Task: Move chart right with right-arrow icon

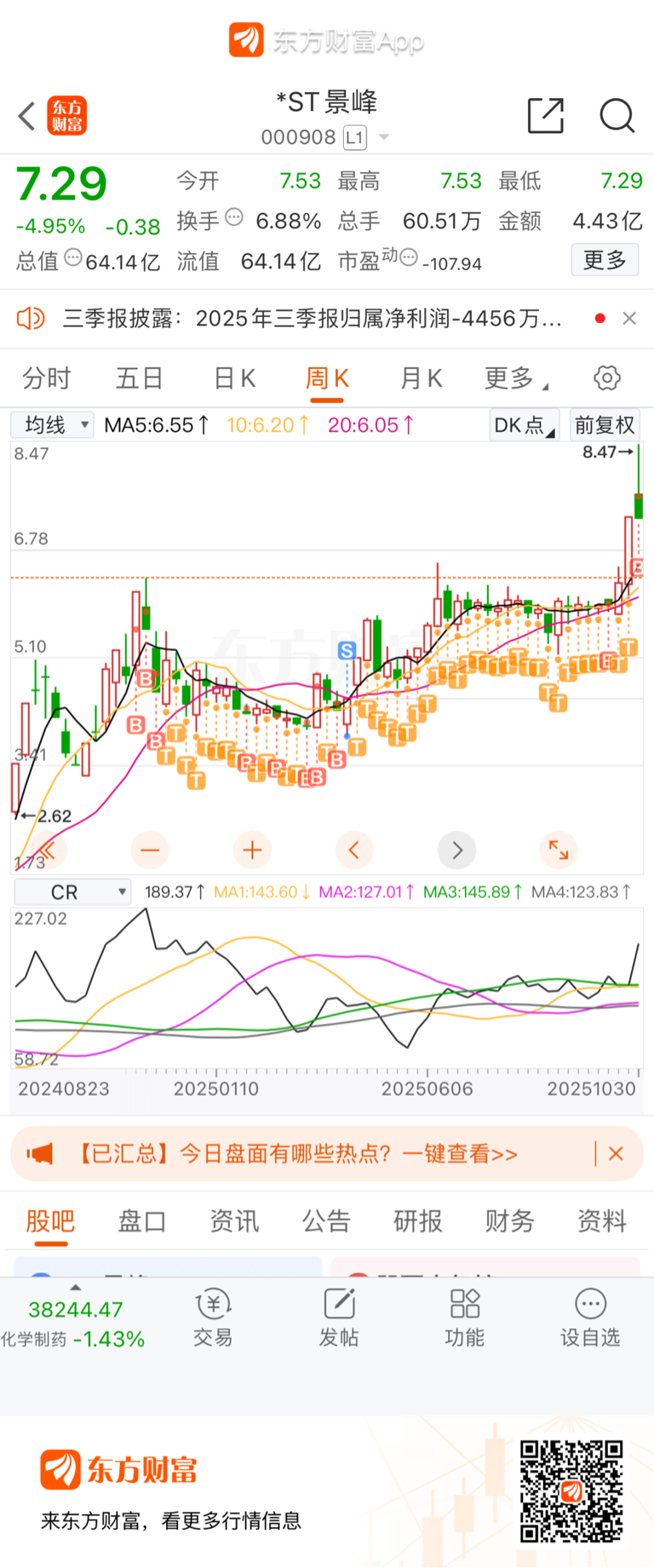Action: click(x=456, y=850)
